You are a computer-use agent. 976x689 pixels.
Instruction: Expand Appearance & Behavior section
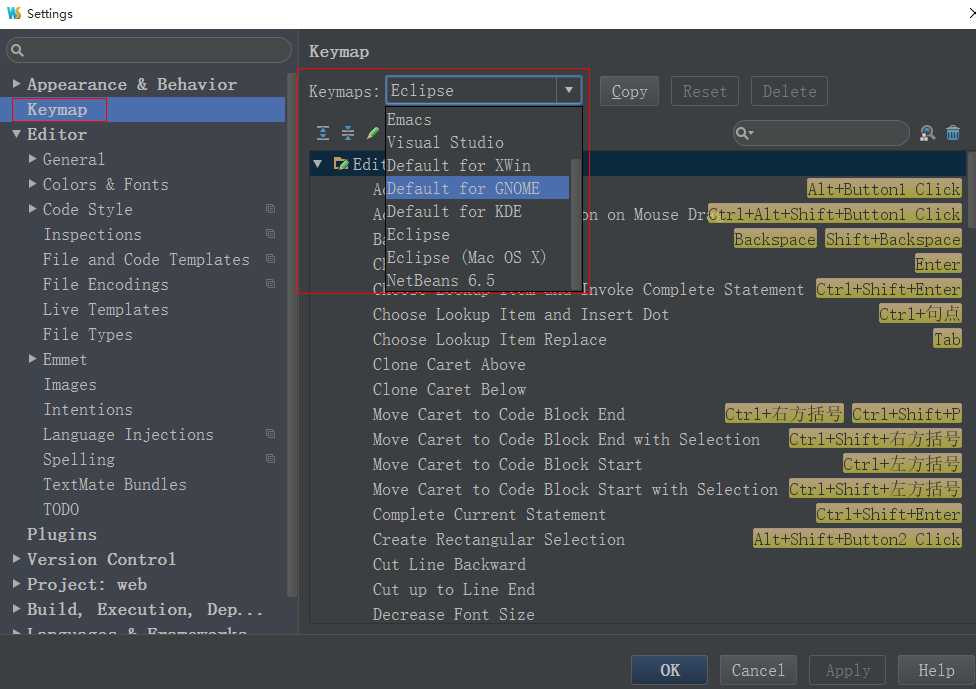coord(16,83)
